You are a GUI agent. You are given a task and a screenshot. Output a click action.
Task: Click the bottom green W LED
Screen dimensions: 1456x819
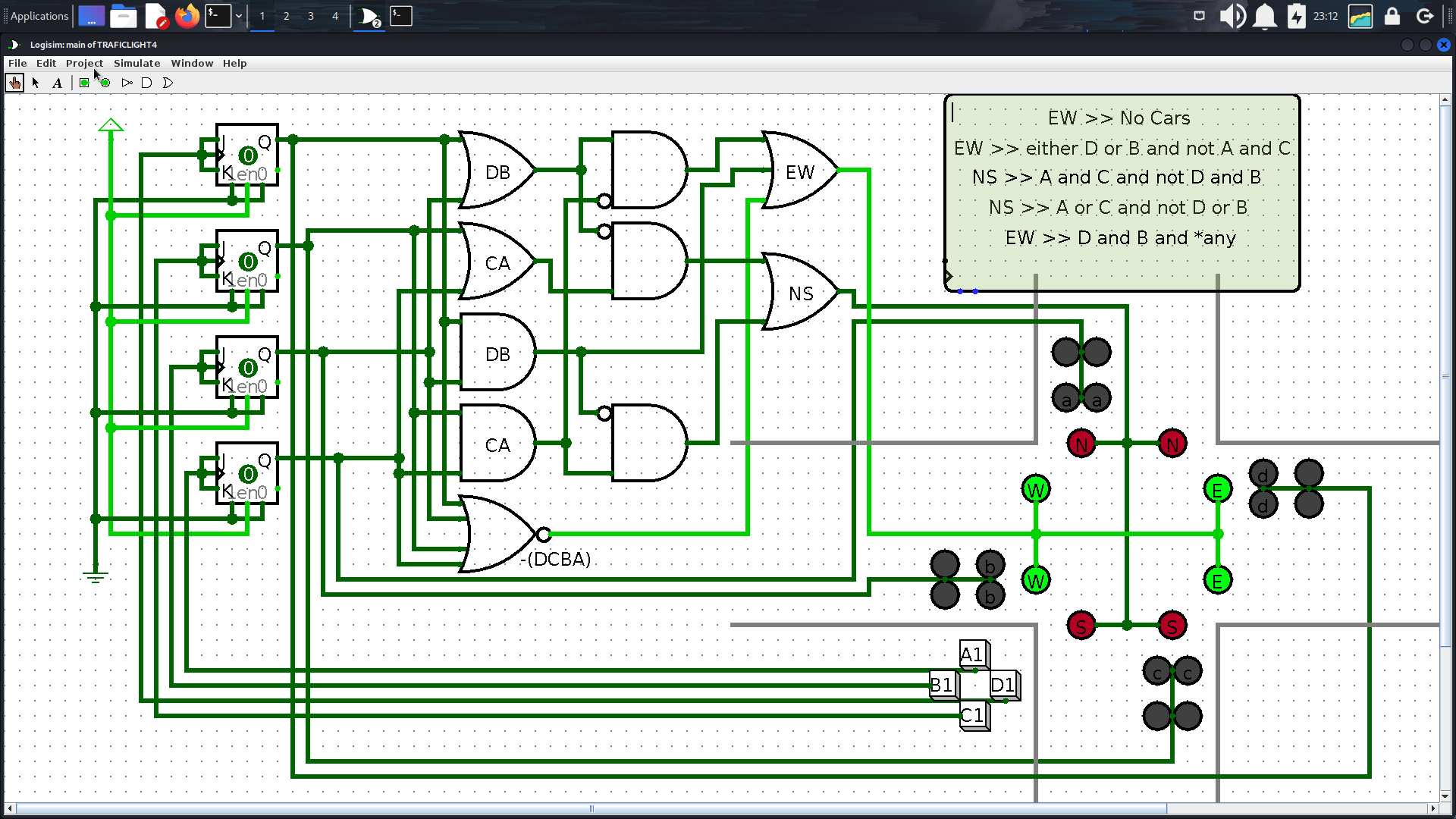tap(1036, 580)
